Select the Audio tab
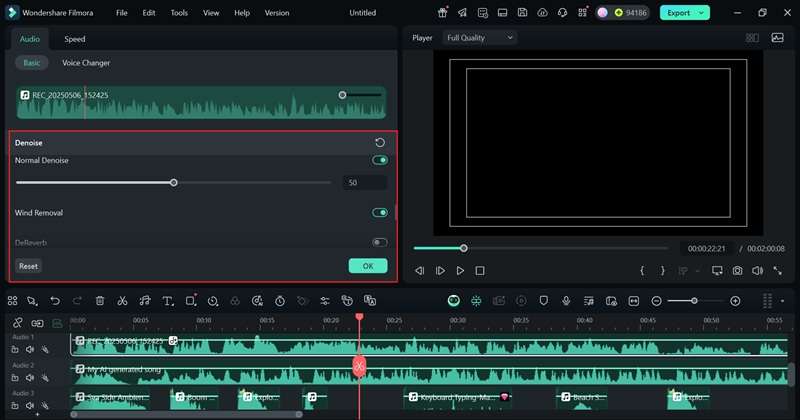Viewport: 800px width, 420px height. [x=30, y=39]
